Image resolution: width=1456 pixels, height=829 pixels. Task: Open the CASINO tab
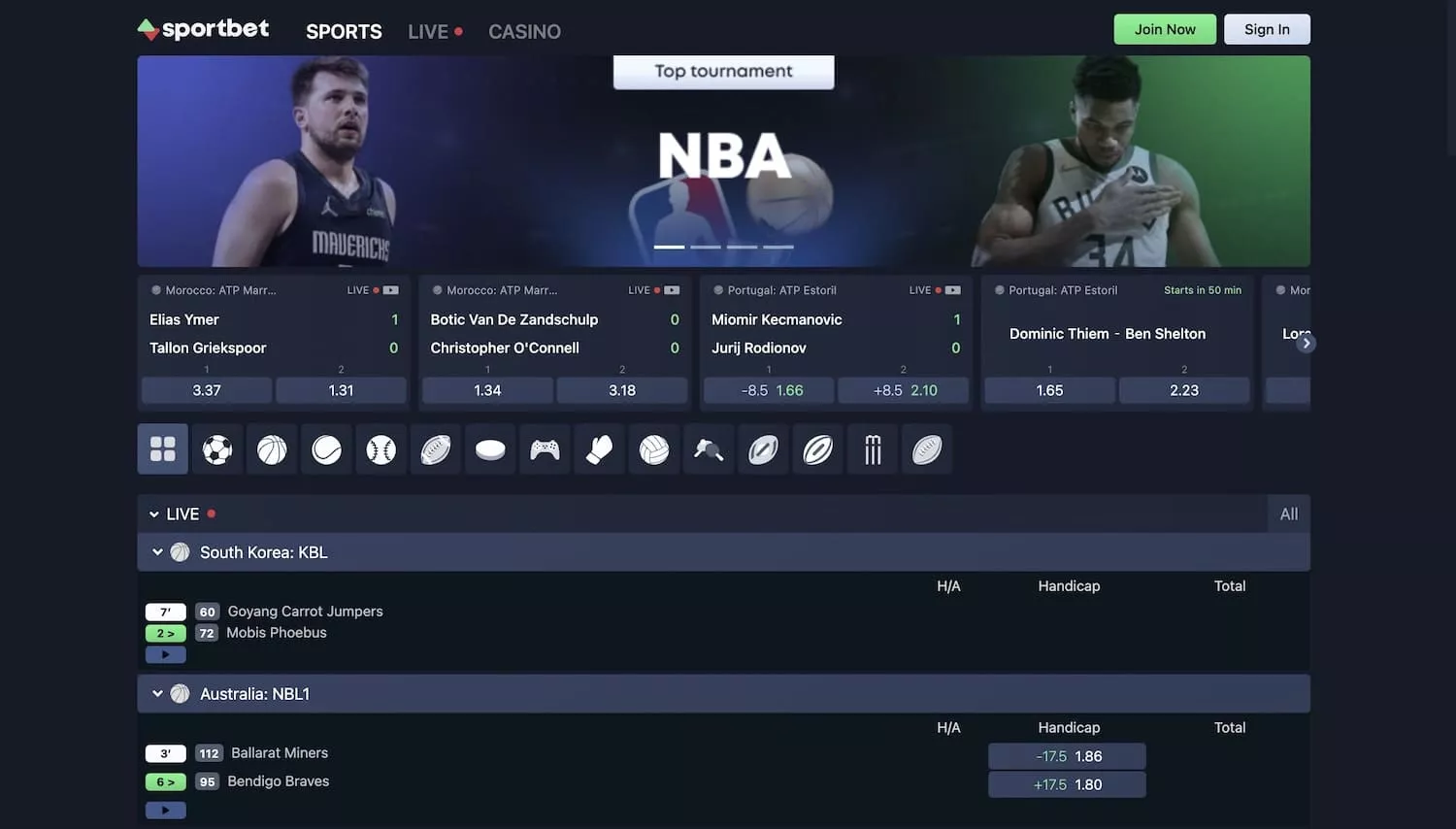pyautogui.click(x=524, y=32)
